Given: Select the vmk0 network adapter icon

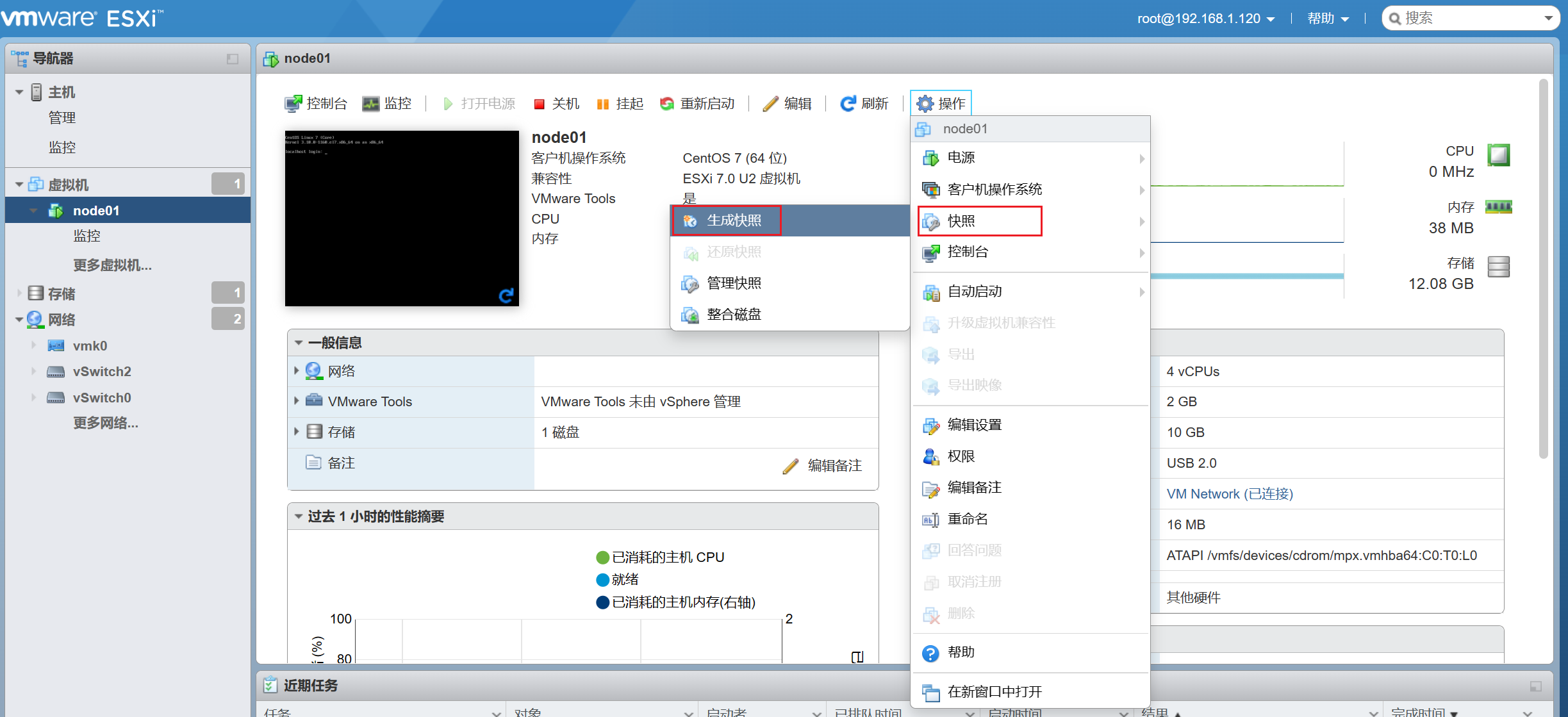Looking at the screenshot, I should coord(56,346).
